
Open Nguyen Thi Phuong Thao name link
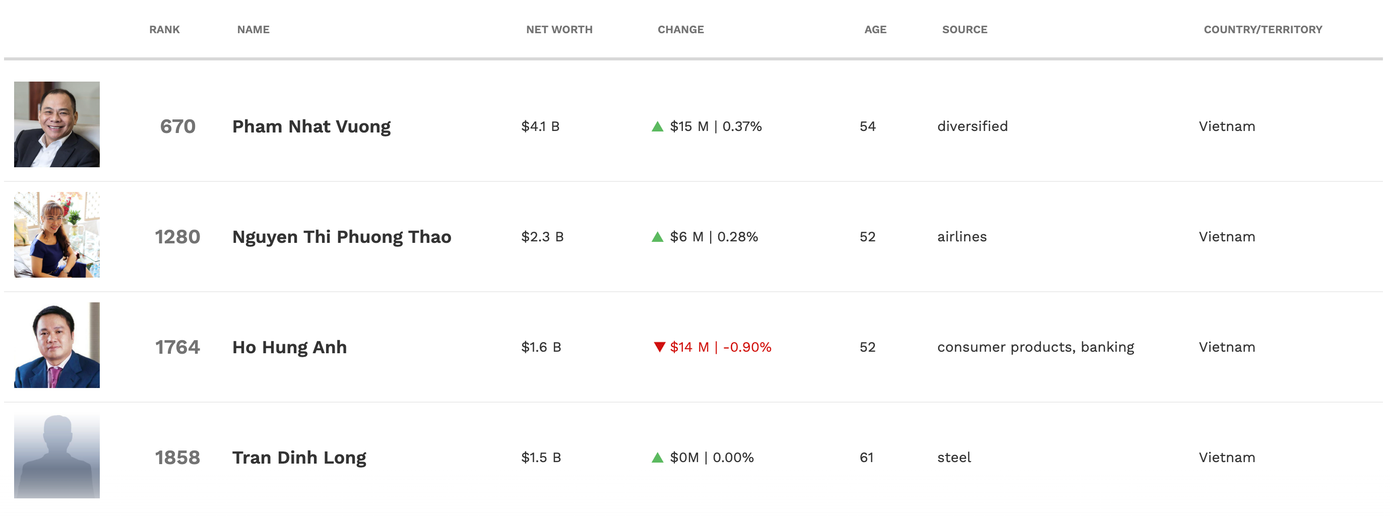341,237
